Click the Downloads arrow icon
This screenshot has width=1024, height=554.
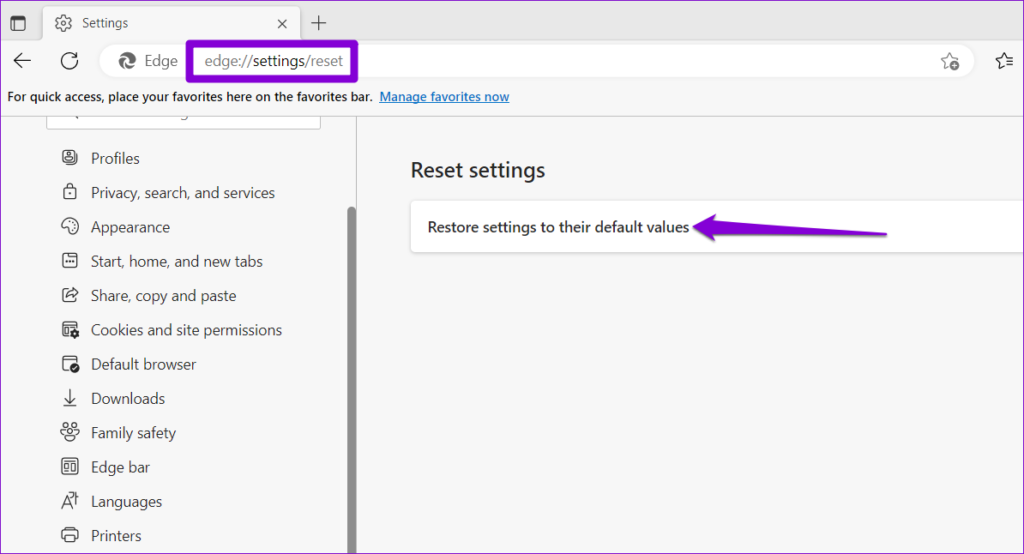point(70,398)
